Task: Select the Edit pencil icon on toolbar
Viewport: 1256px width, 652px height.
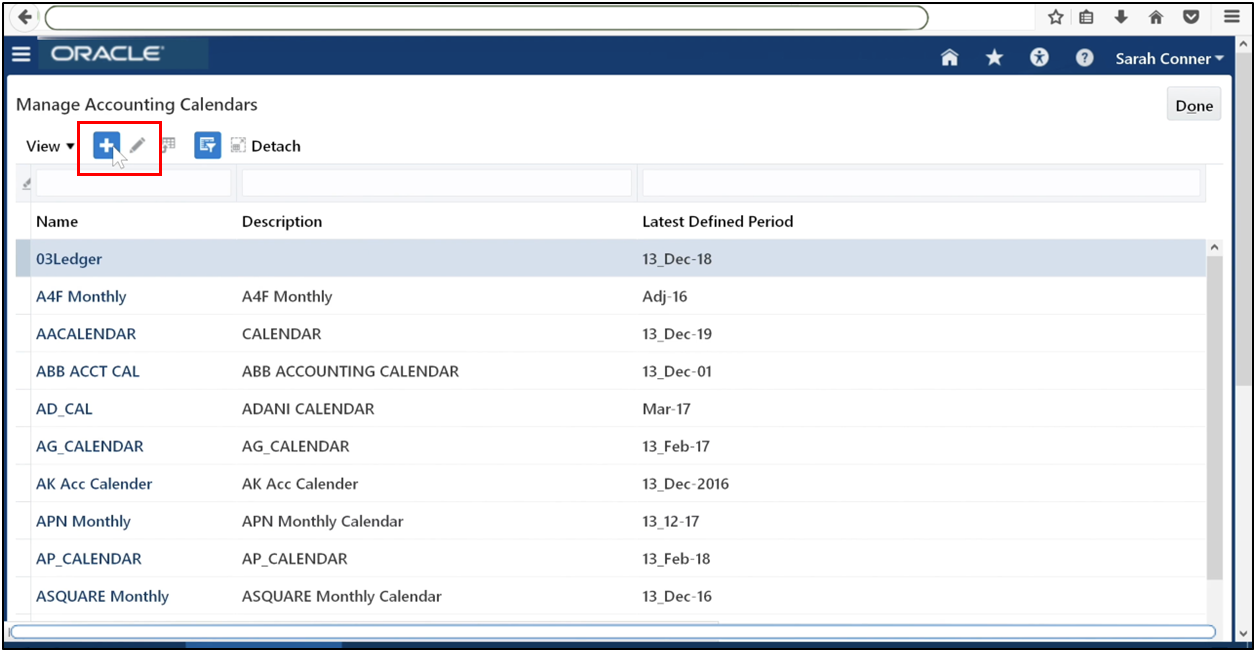Action: pyautogui.click(x=137, y=145)
